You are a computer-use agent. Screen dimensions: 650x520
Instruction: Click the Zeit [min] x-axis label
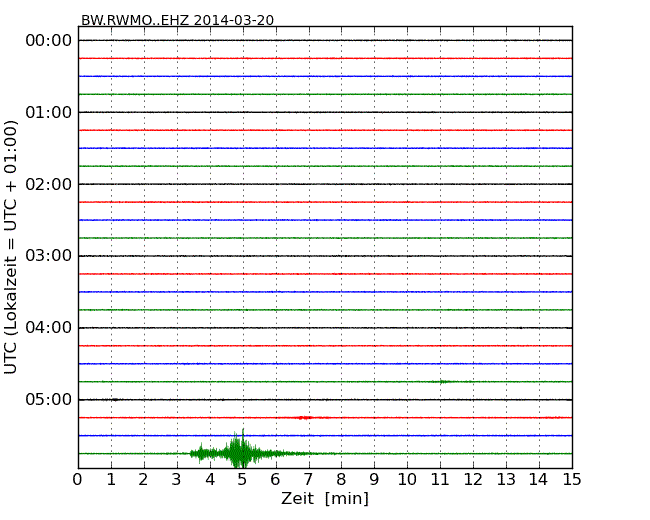click(x=325, y=498)
